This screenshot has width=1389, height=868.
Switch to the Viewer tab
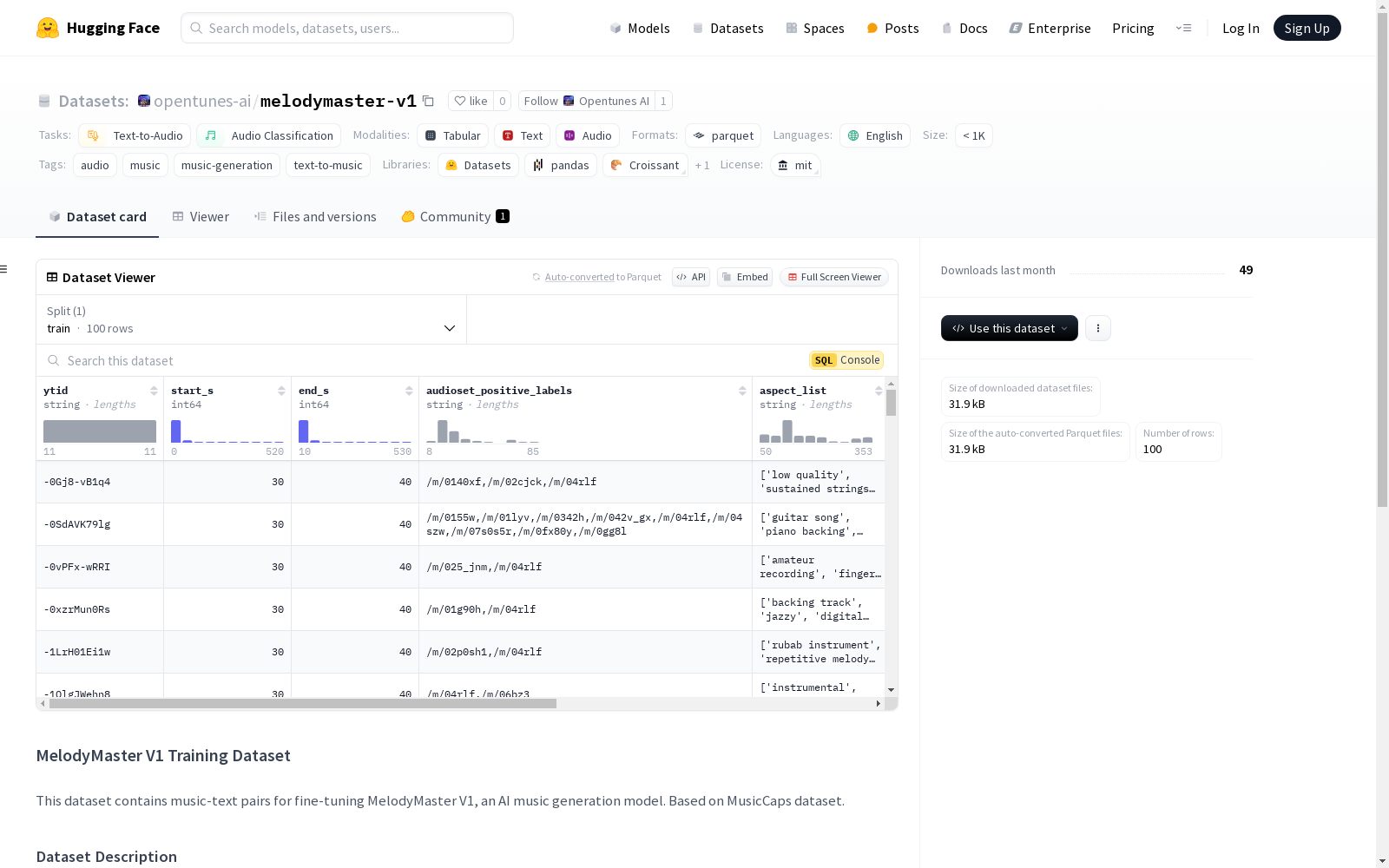pyautogui.click(x=201, y=217)
